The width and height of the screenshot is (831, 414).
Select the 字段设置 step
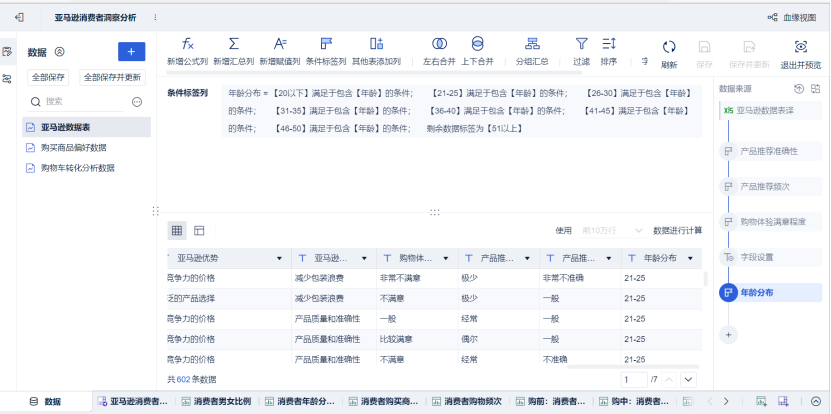point(771,257)
